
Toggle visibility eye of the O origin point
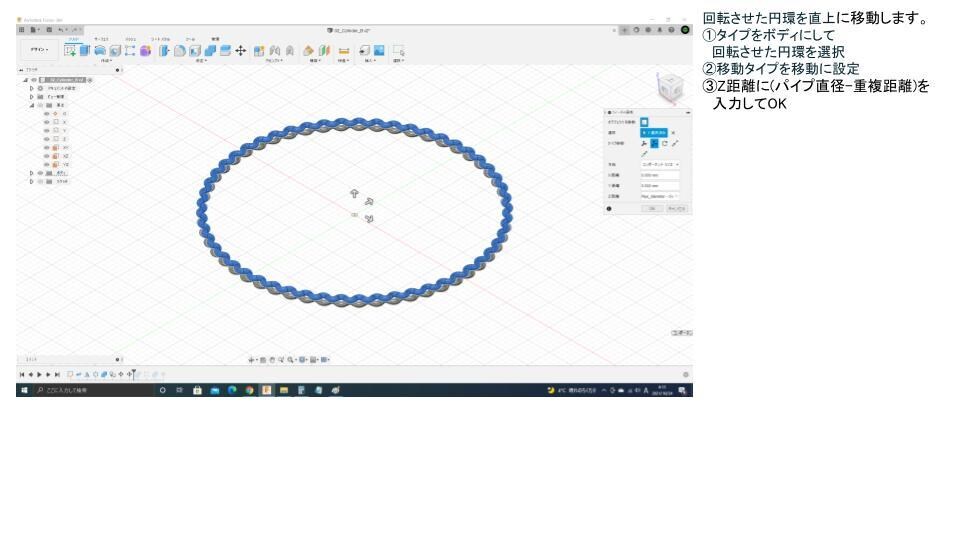click(x=47, y=114)
